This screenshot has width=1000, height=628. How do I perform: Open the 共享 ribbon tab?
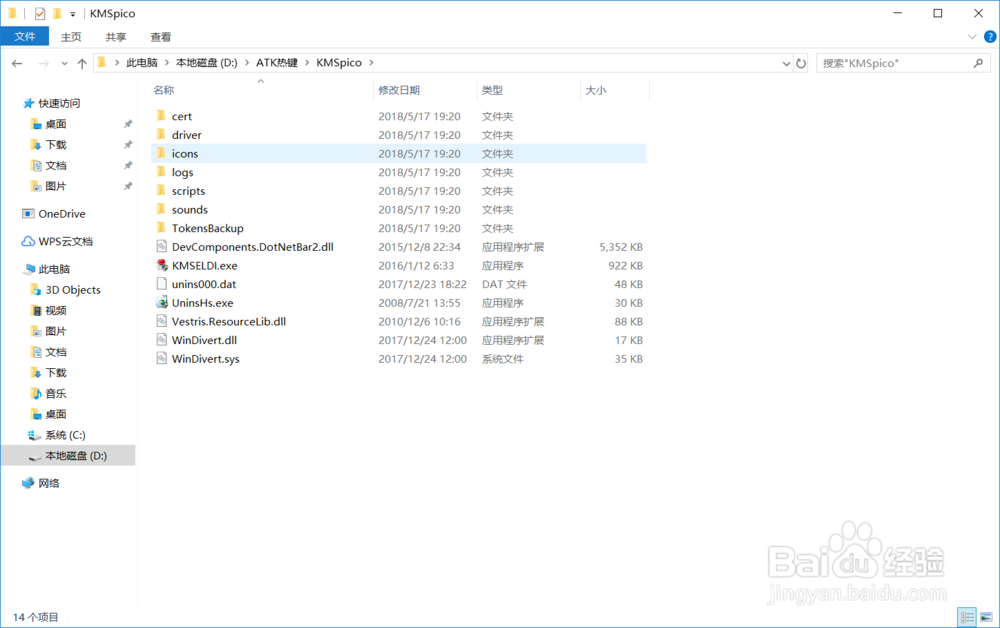[x=115, y=37]
